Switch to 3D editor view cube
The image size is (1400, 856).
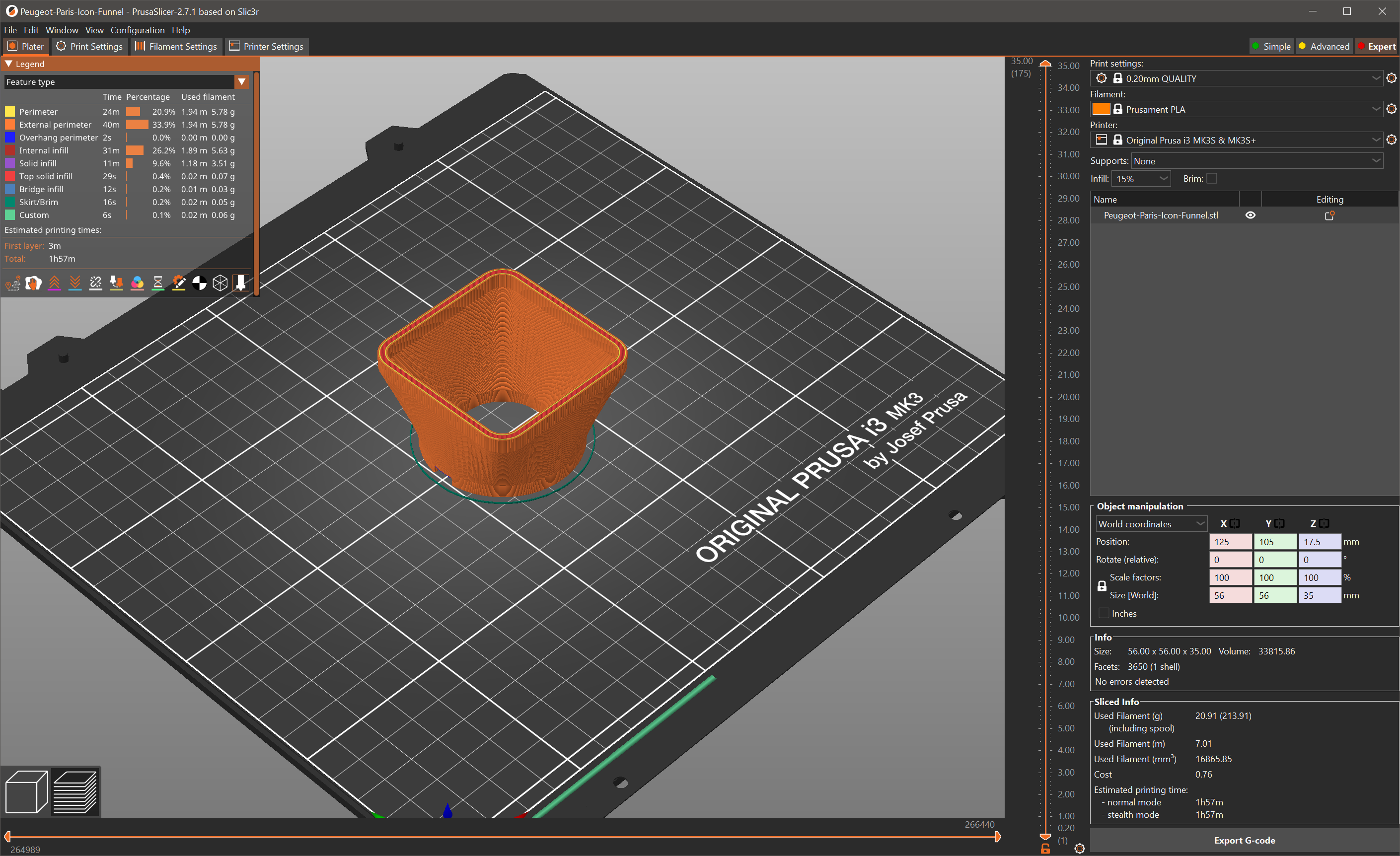(x=26, y=792)
